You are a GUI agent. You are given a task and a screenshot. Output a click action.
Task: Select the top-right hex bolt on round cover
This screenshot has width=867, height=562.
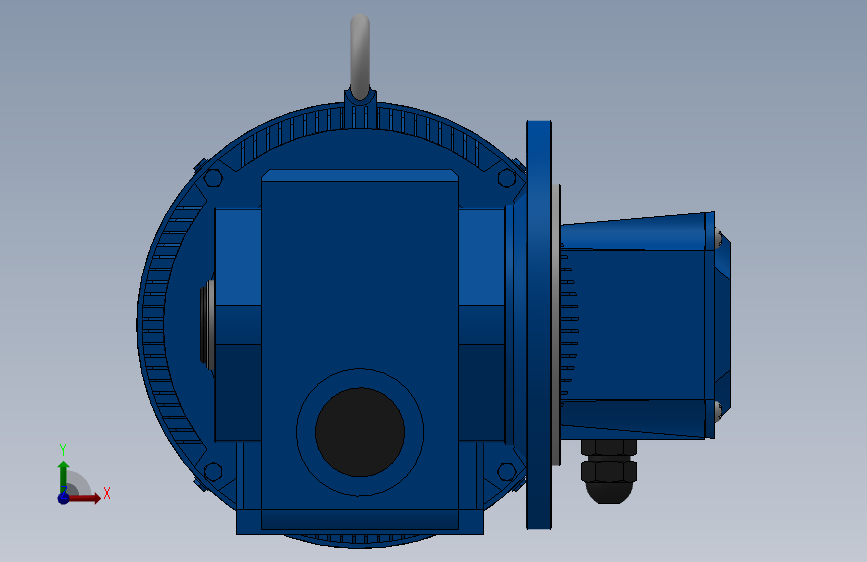point(507,178)
